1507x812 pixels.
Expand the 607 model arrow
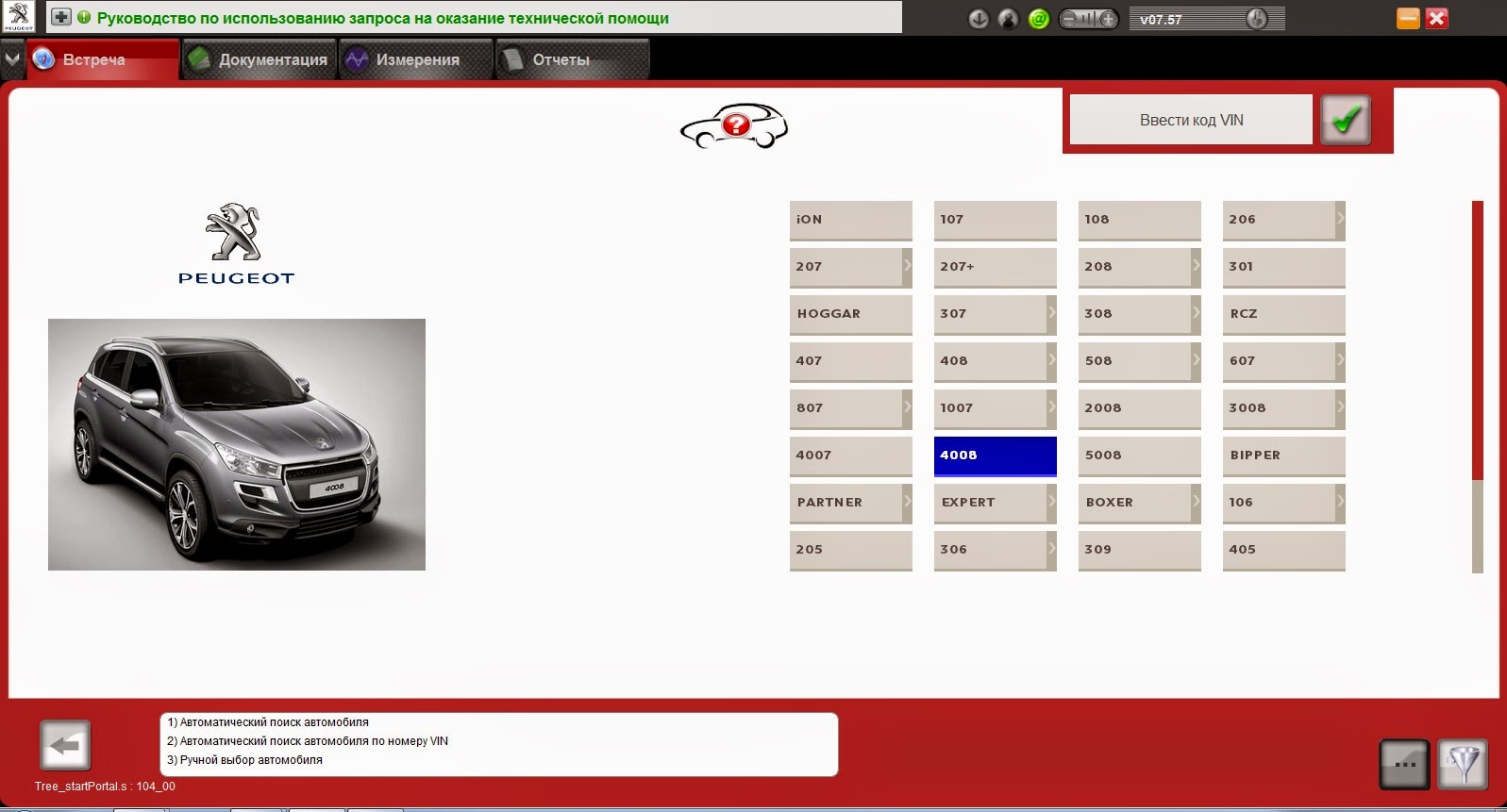click(x=1340, y=360)
